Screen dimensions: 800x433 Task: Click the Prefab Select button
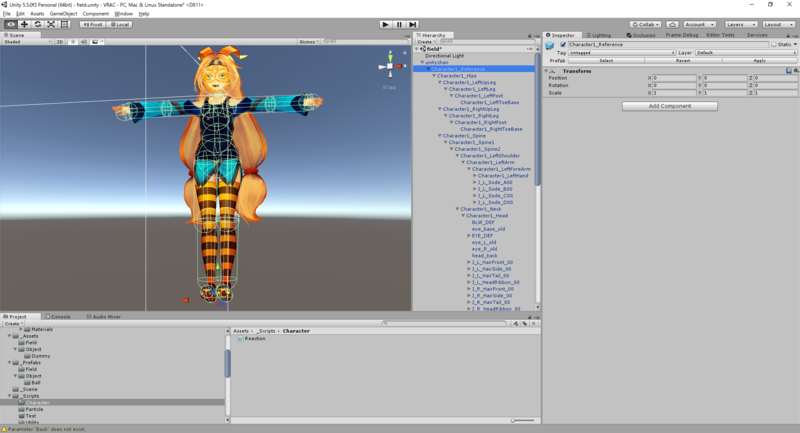tap(606, 60)
